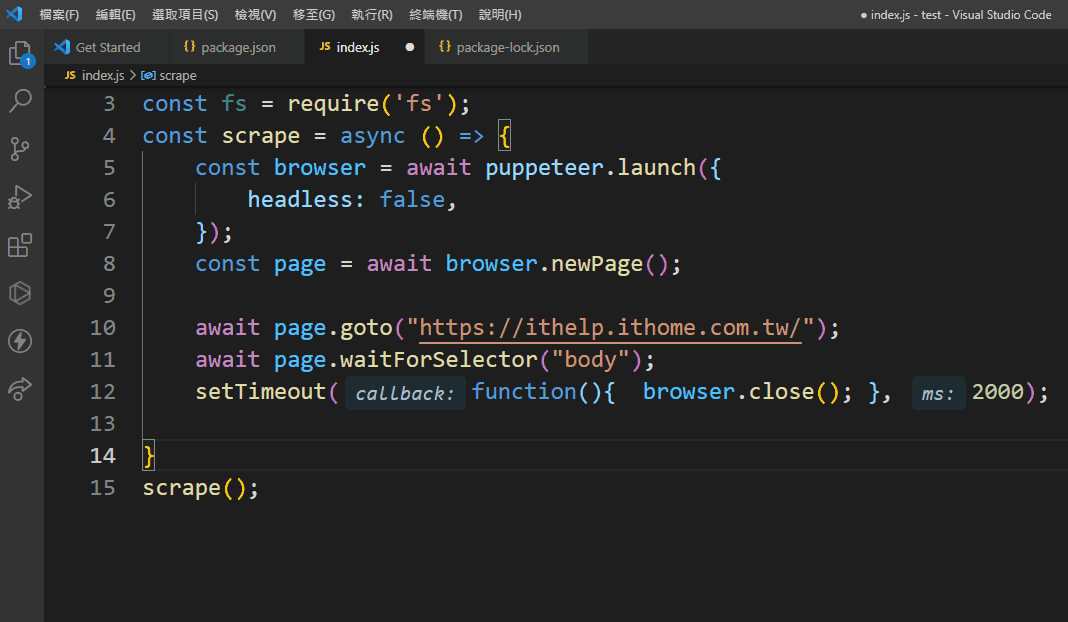The width and height of the screenshot is (1068, 622).
Task: Open the Run and Debug view
Action: pos(20,197)
